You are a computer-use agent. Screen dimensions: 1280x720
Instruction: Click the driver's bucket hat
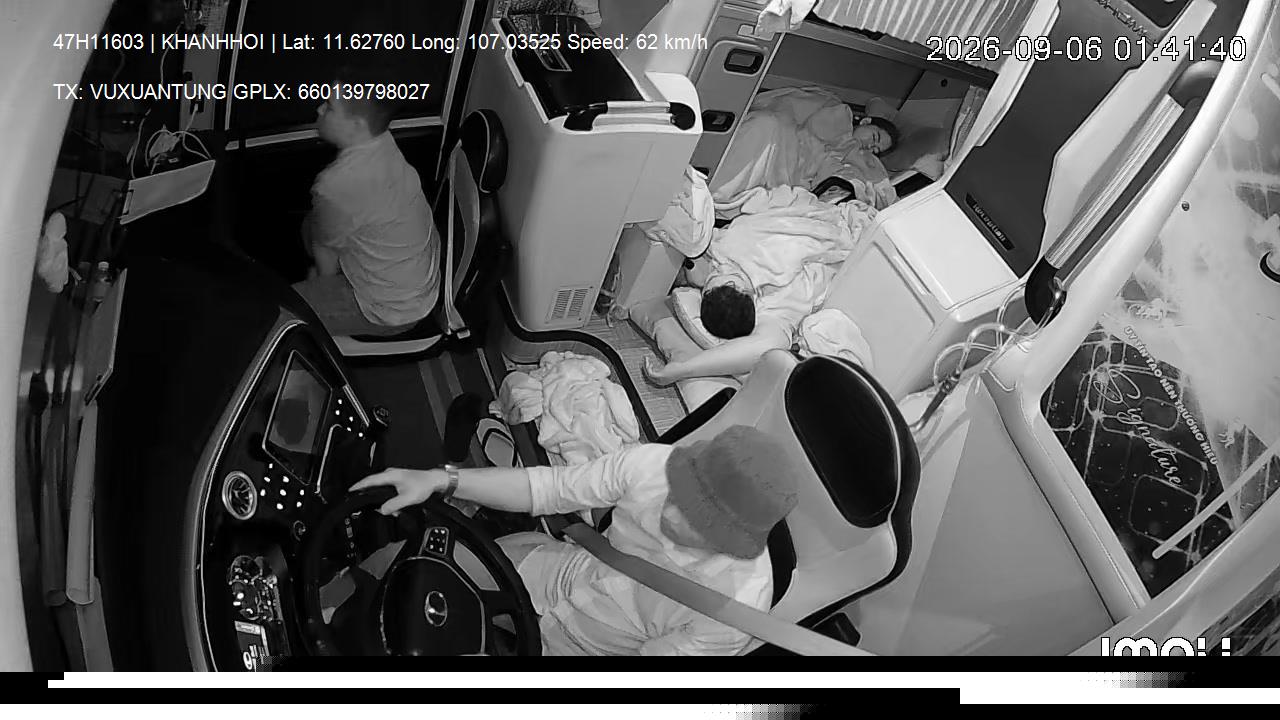click(731, 489)
